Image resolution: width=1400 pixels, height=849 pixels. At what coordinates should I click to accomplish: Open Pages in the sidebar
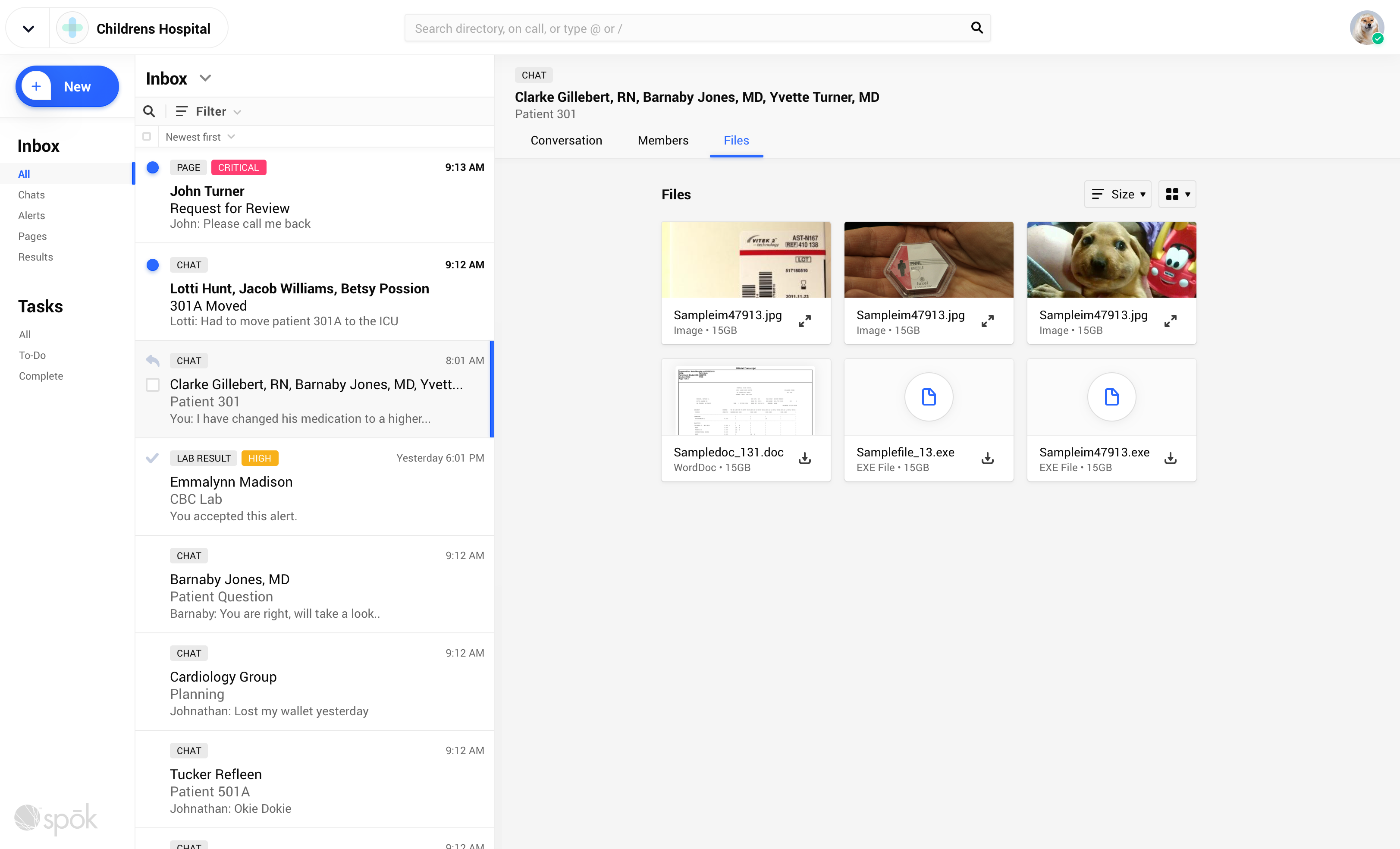32,236
